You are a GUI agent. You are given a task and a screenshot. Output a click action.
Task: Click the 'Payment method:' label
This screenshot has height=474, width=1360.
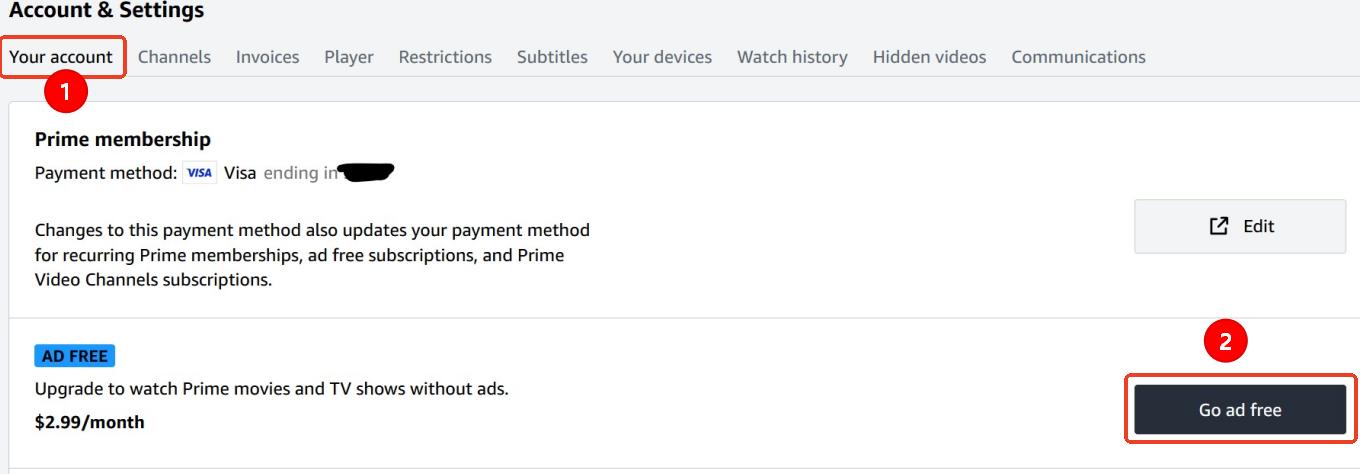pyautogui.click(x=106, y=173)
